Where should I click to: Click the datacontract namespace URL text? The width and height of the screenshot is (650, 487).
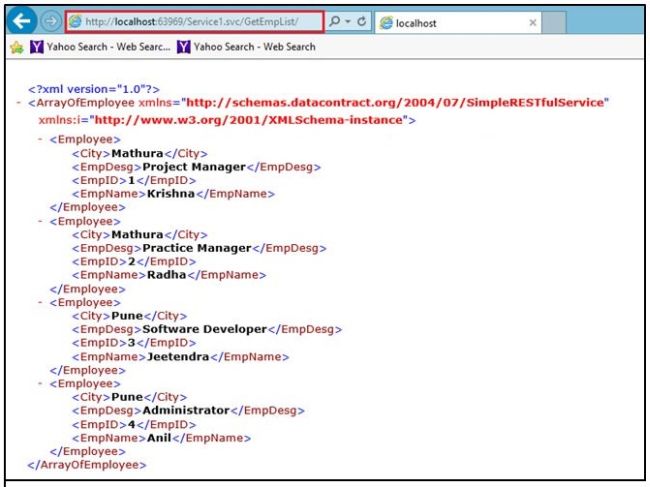click(x=395, y=102)
